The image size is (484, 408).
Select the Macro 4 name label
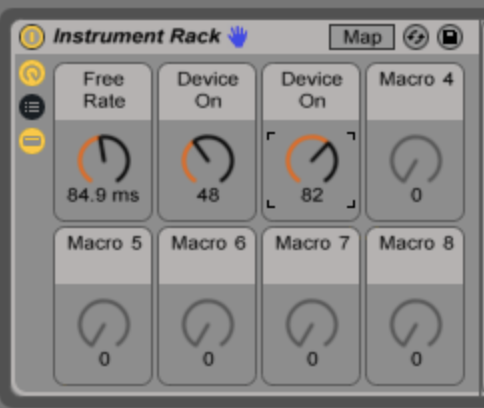tap(416, 79)
